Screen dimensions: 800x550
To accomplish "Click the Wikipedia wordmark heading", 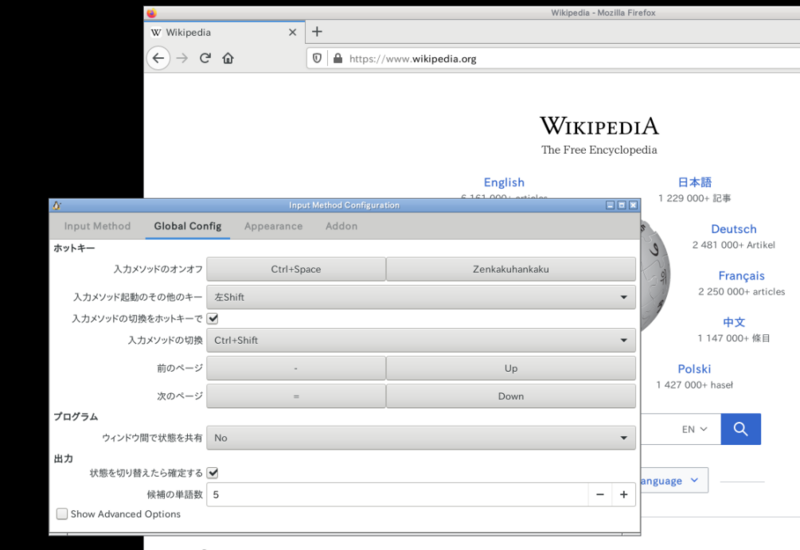I will point(599,126).
